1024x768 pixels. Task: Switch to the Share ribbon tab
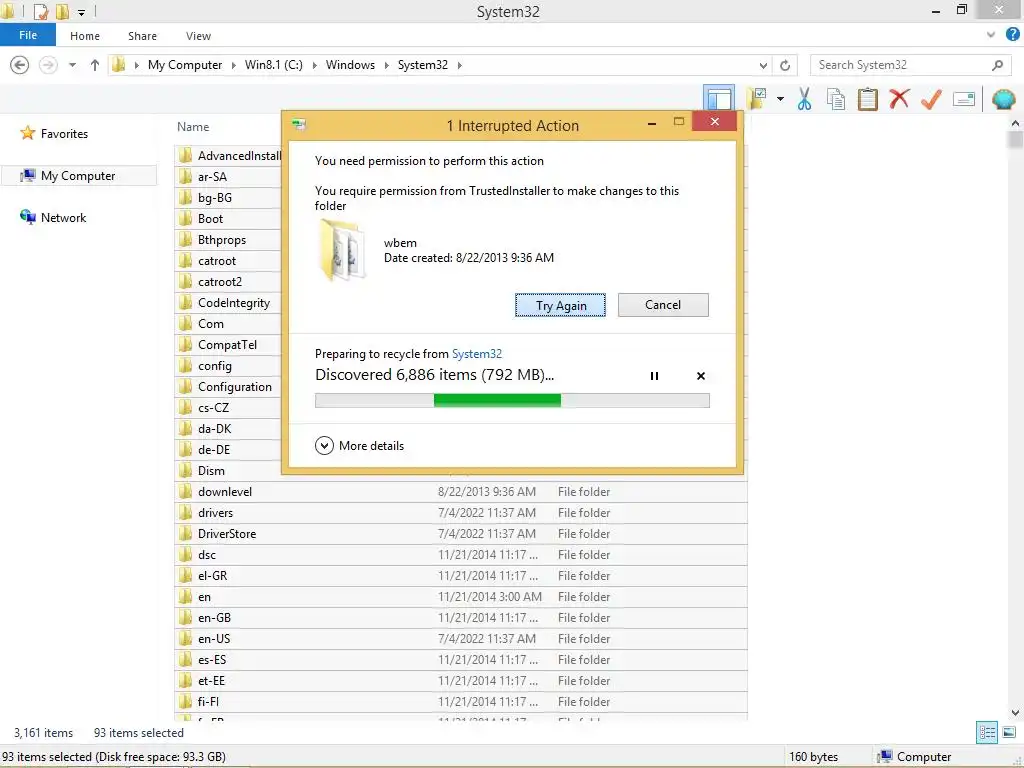[142, 36]
